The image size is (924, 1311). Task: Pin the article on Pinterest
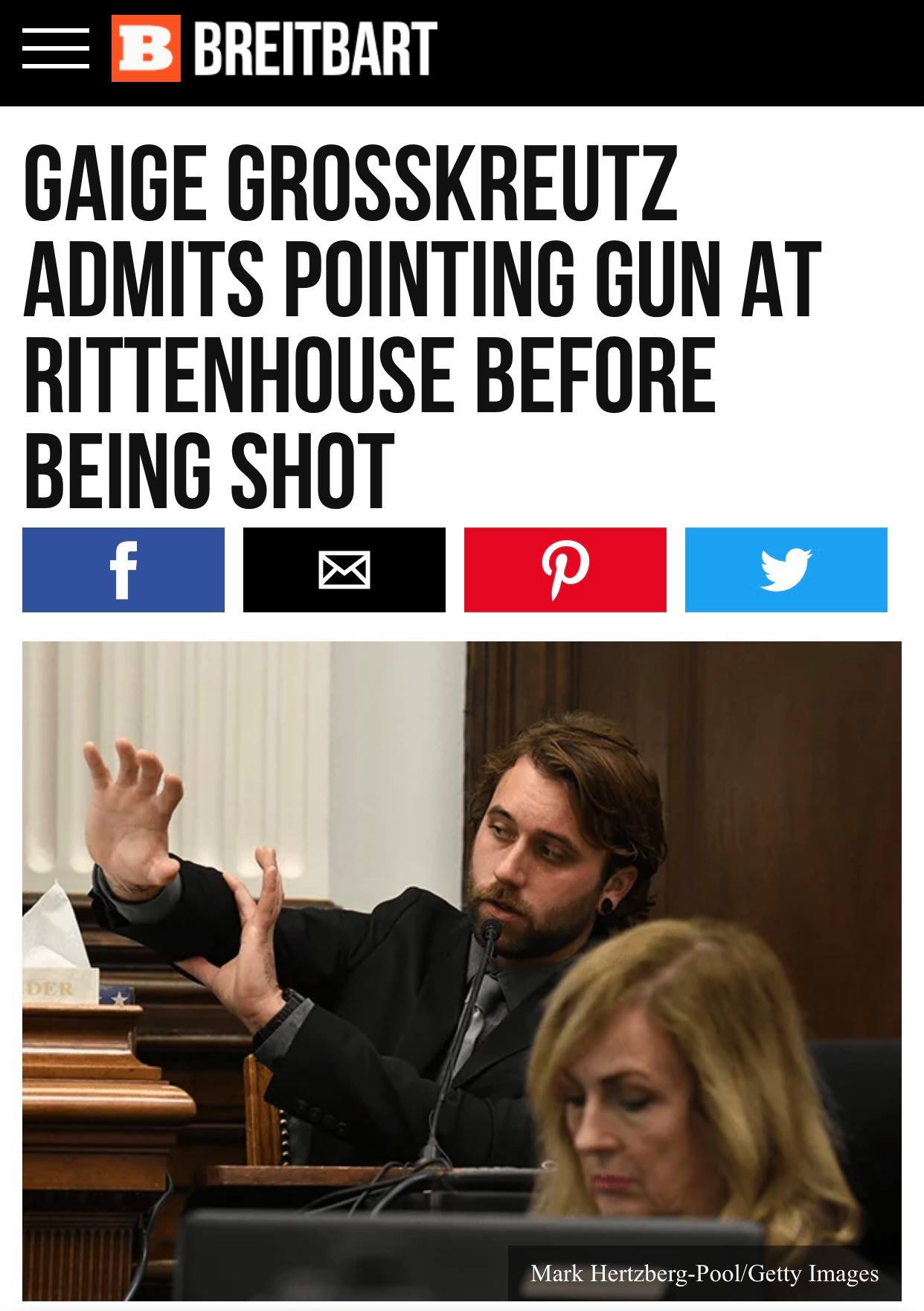point(565,570)
